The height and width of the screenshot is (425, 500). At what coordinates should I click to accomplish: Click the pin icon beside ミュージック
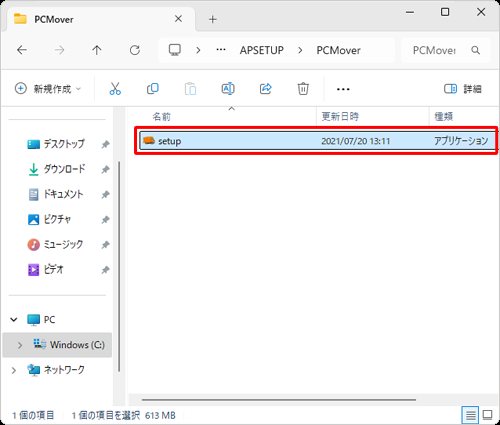point(105,245)
